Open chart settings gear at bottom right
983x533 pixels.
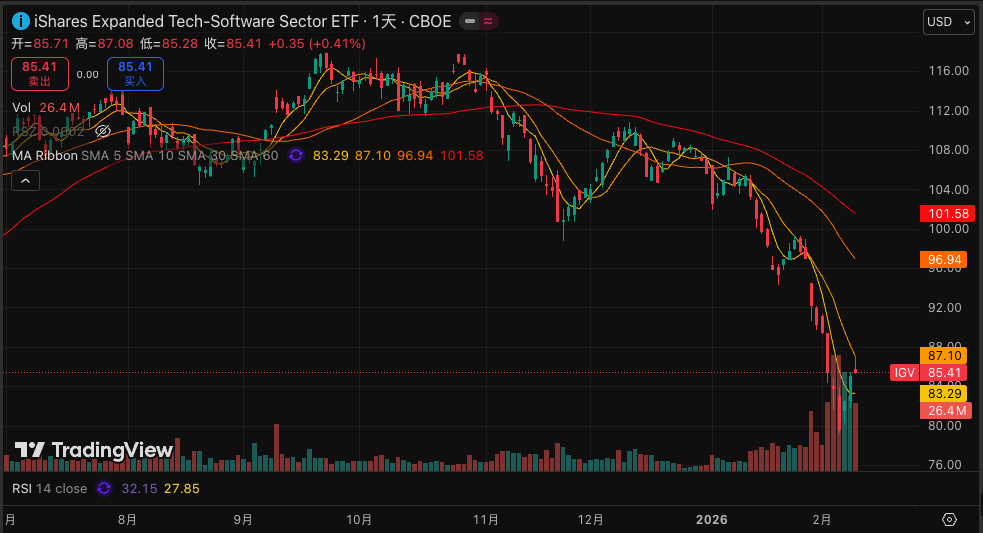pyautogui.click(x=949, y=520)
